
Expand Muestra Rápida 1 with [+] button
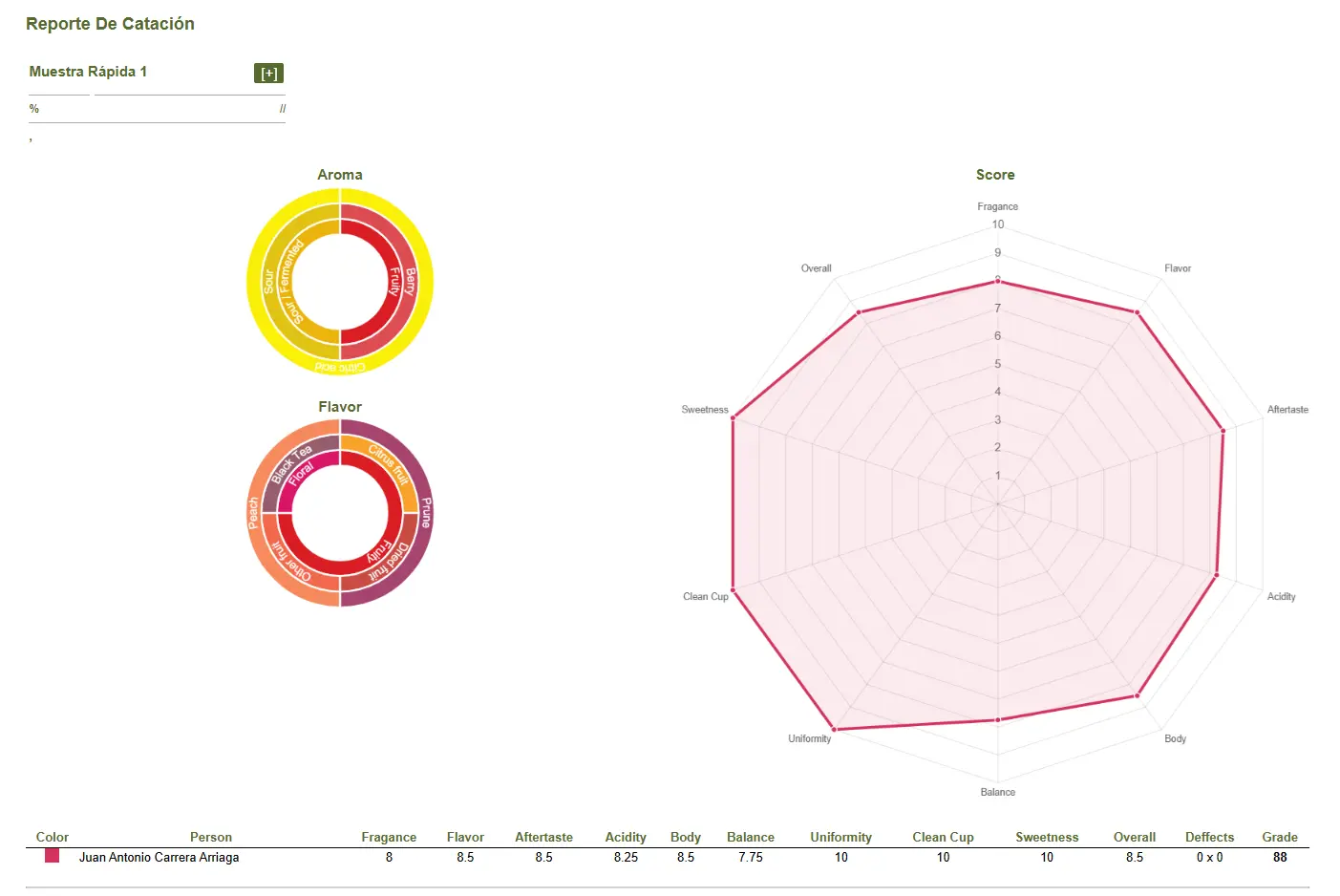coord(268,74)
